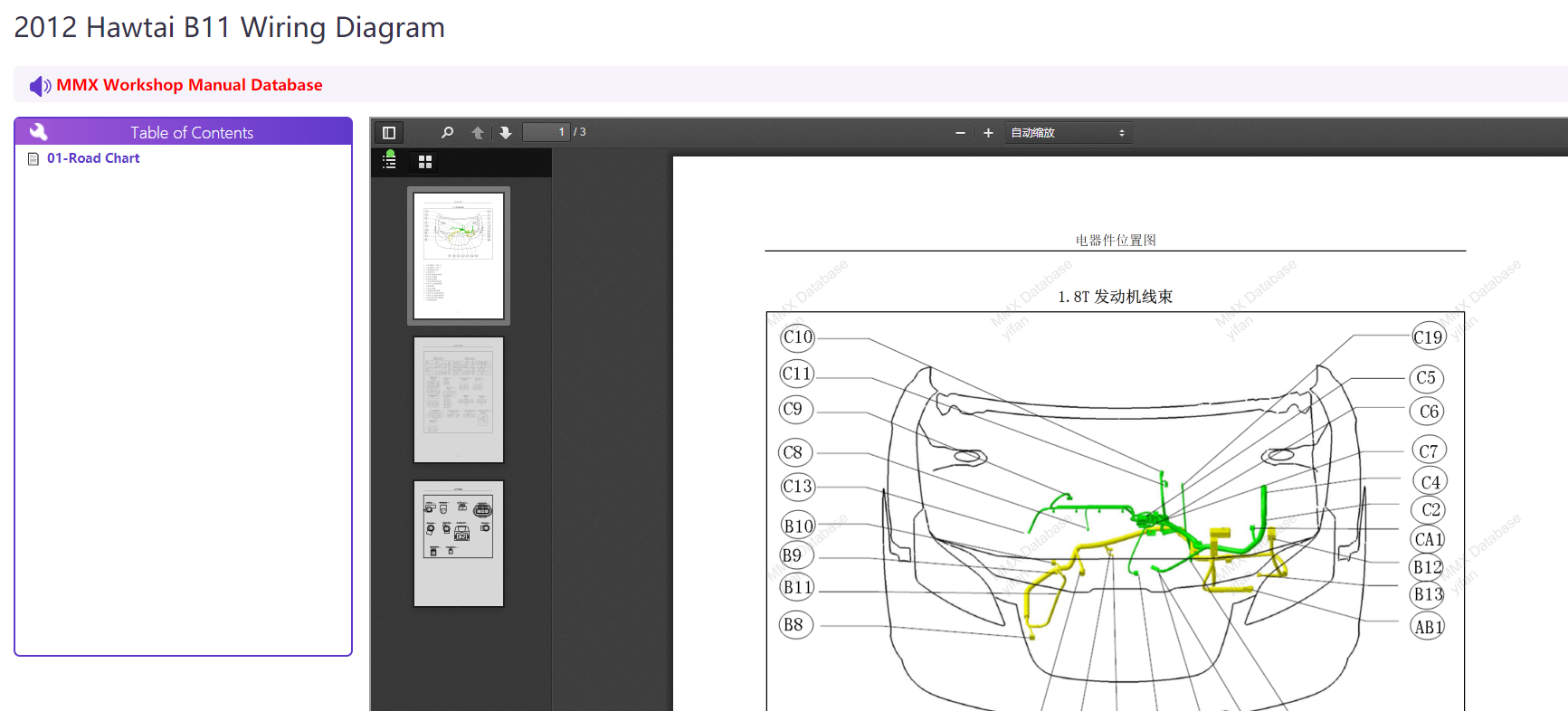Click the C4 connector label
This screenshot has width=1568, height=711.
(x=1430, y=482)
